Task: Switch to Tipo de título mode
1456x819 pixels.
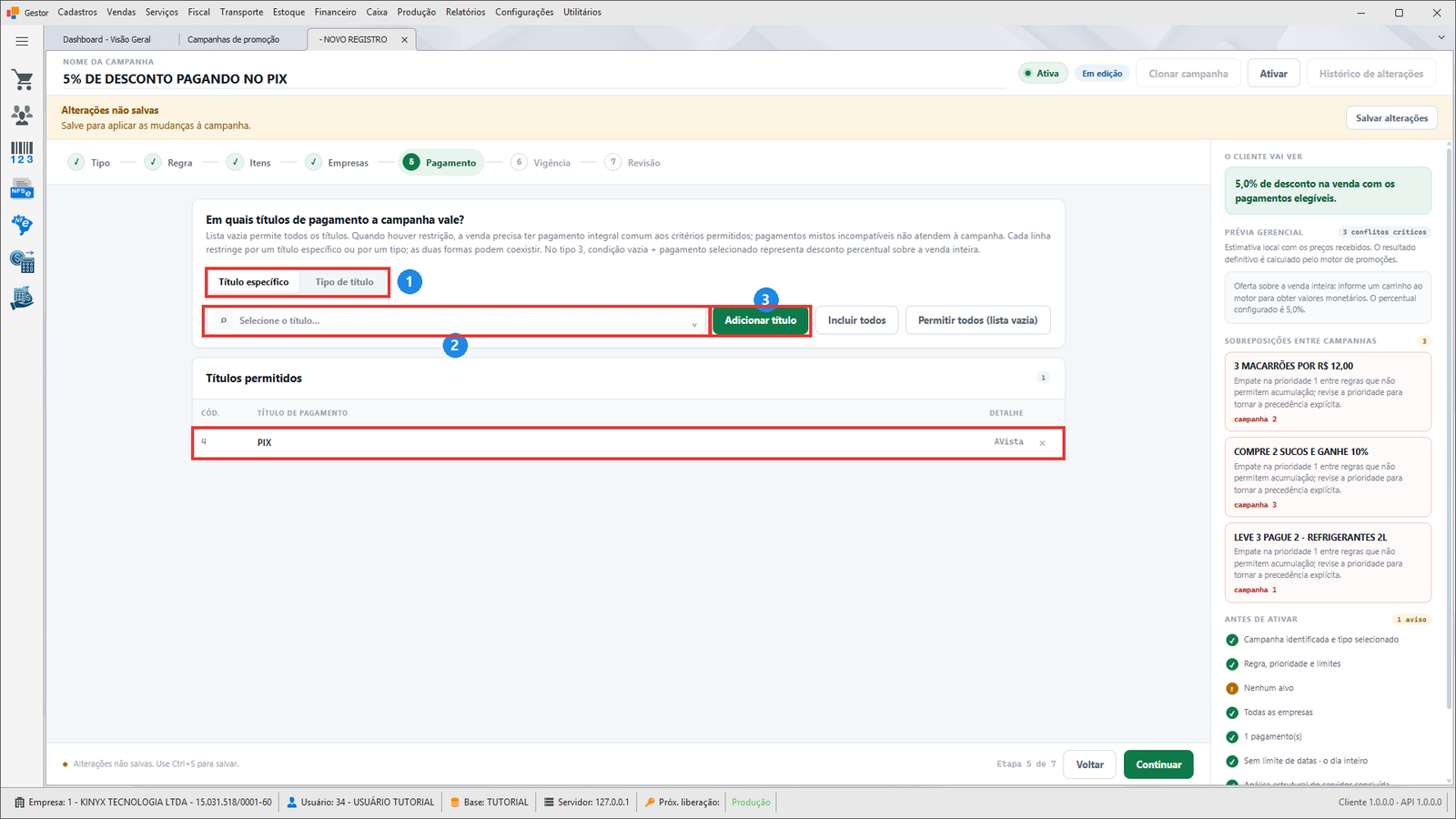Action: (x=344, y=282)
